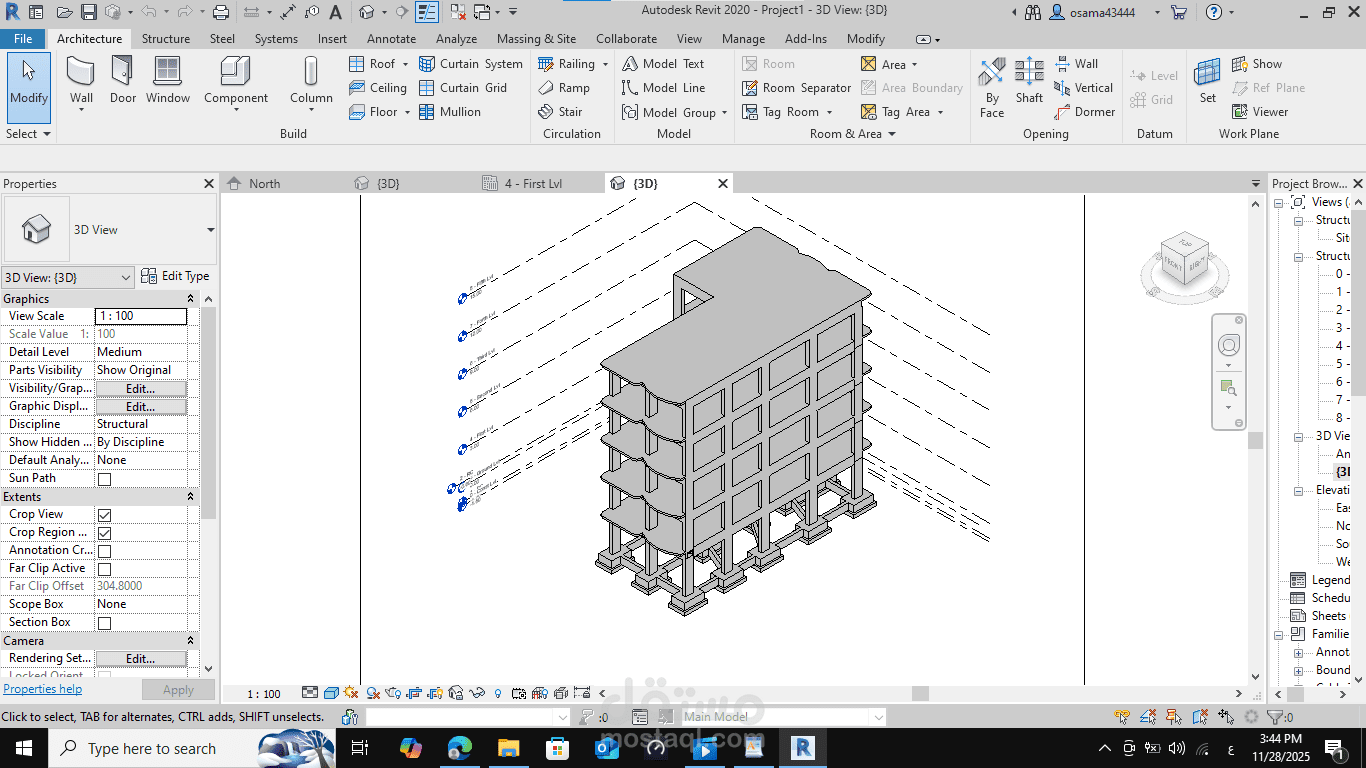The width and height of the screenshot is (1366, 768).
Task: Click the Ramp tool
Action: click(x=564, y=88)
